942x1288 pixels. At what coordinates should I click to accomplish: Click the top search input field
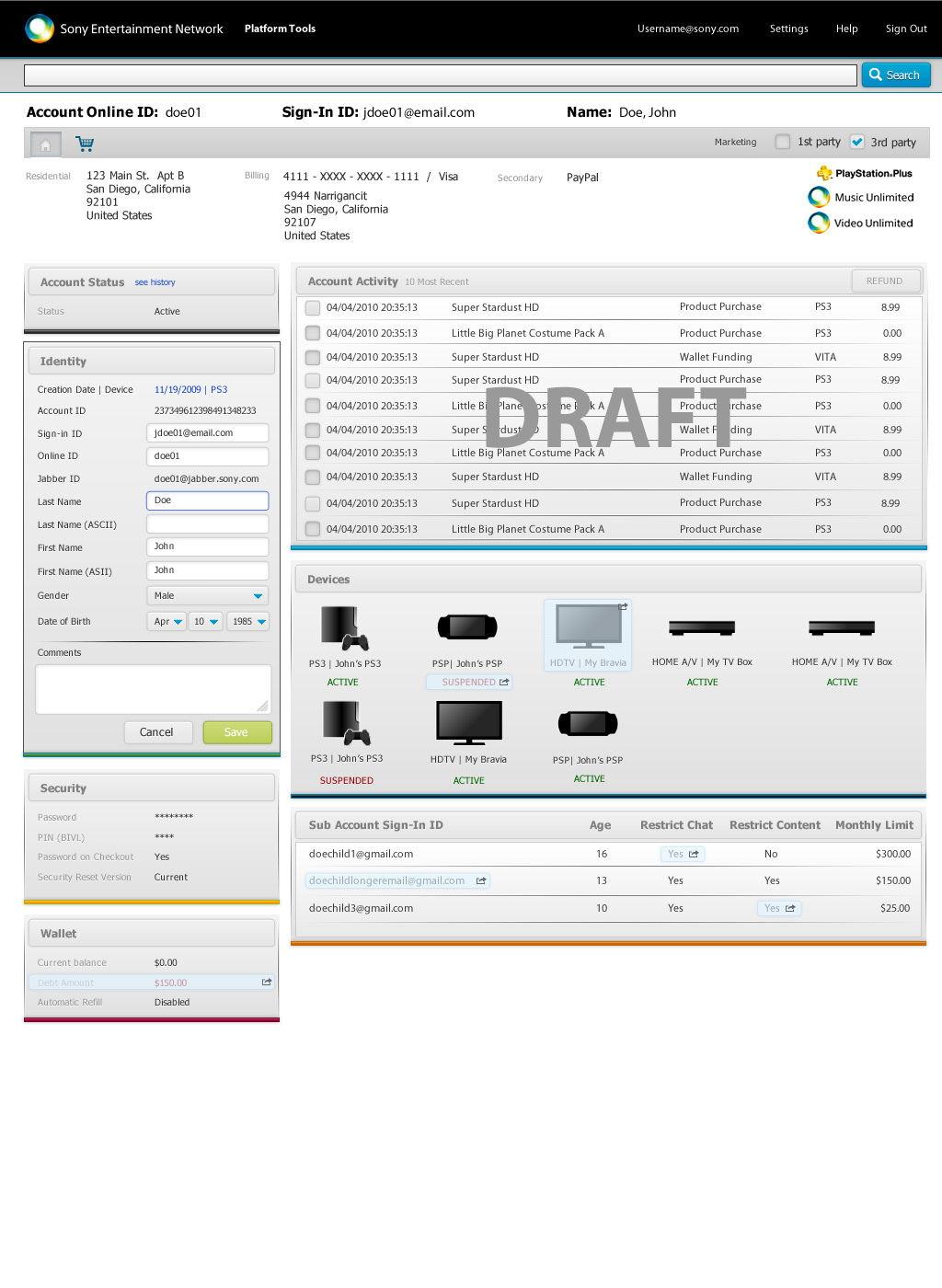pos(441,75)
